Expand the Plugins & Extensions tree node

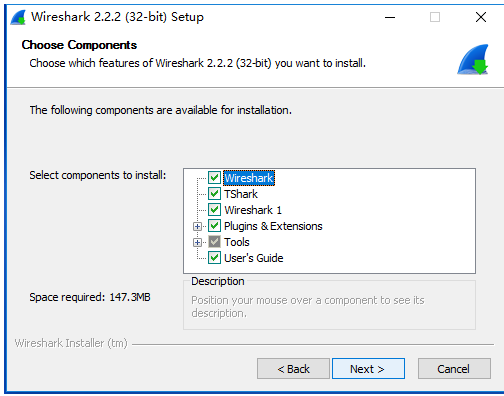(197, 226)
